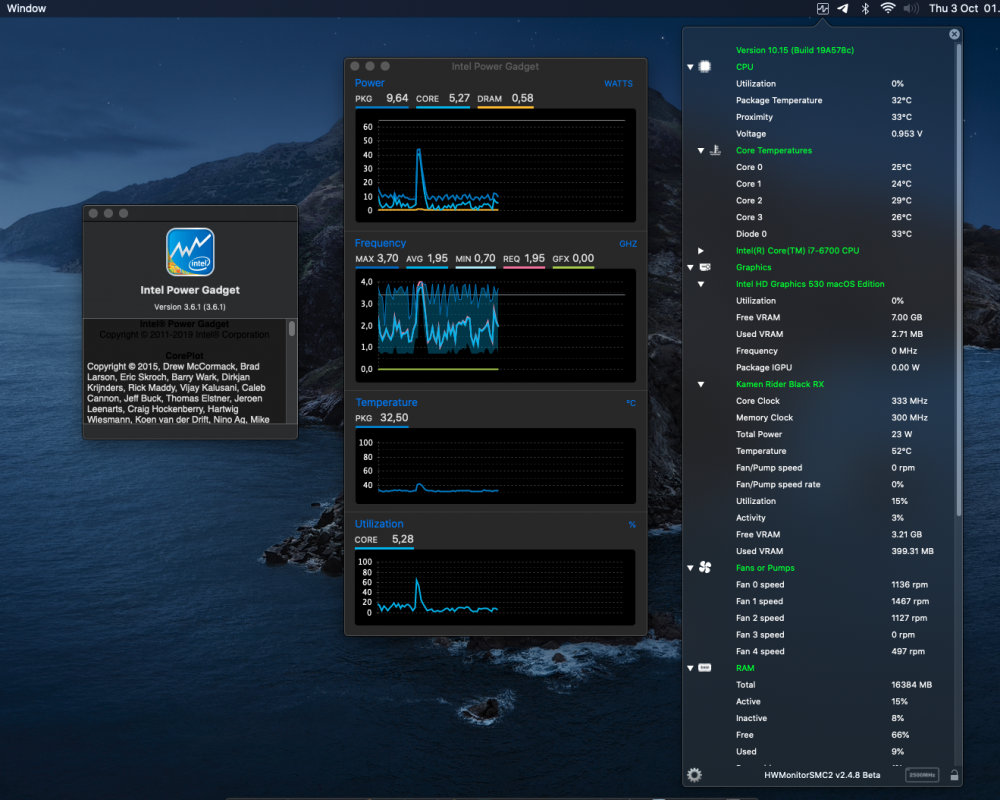Open the Wi-Fi menu bar icon
The width and height of the screenshot is (1000, 800).
coord(887,8)
